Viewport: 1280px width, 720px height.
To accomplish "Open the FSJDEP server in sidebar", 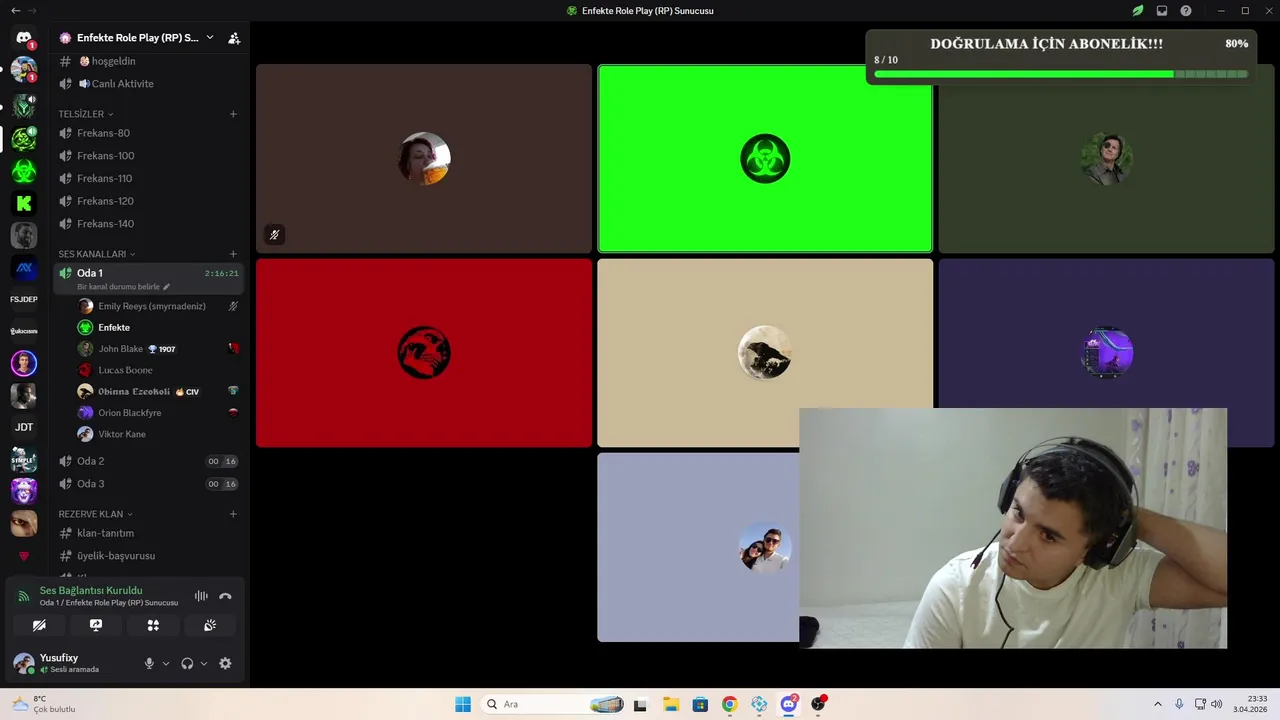I will pos(24,299).
